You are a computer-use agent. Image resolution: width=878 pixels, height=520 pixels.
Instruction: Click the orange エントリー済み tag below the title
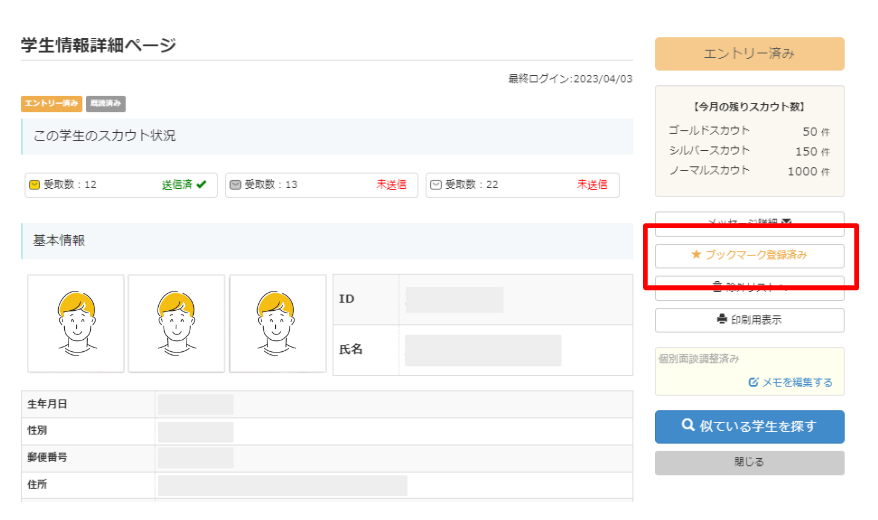point(52,104)
